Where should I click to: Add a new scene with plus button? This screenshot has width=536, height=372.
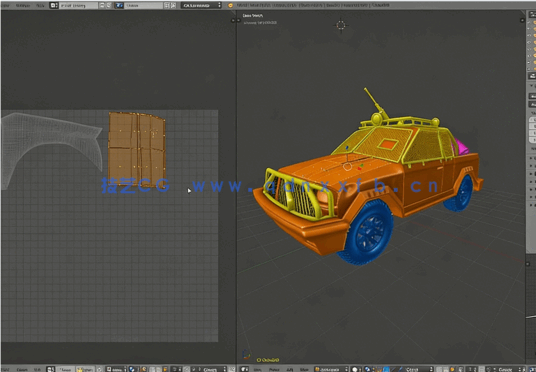(x=167, y=5)
